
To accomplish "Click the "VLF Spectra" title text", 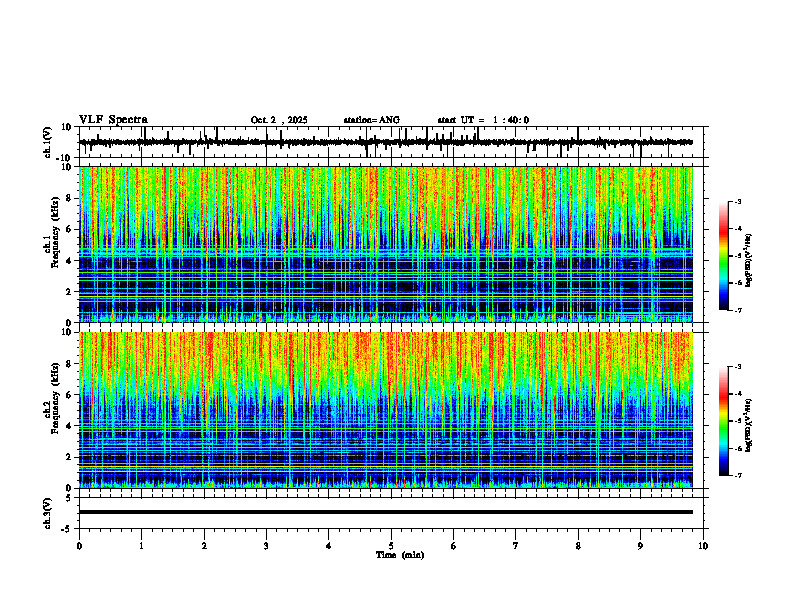I will pyautogui.click(x=114, y=119).
